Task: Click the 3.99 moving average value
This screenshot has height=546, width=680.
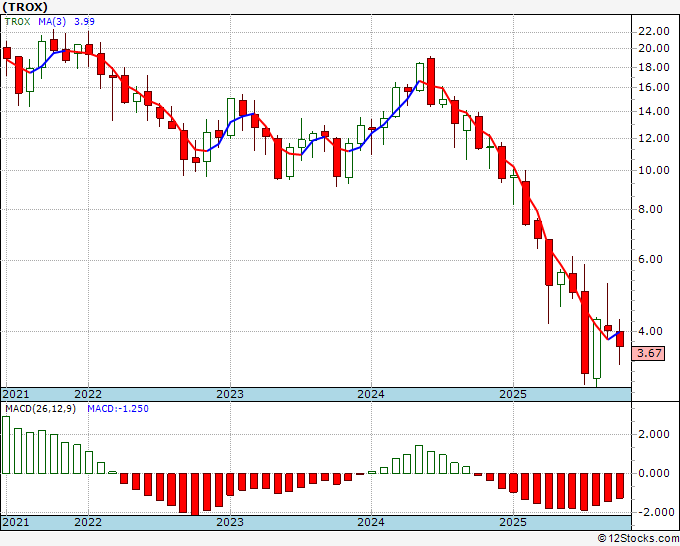Action: (x=84, y=22)
